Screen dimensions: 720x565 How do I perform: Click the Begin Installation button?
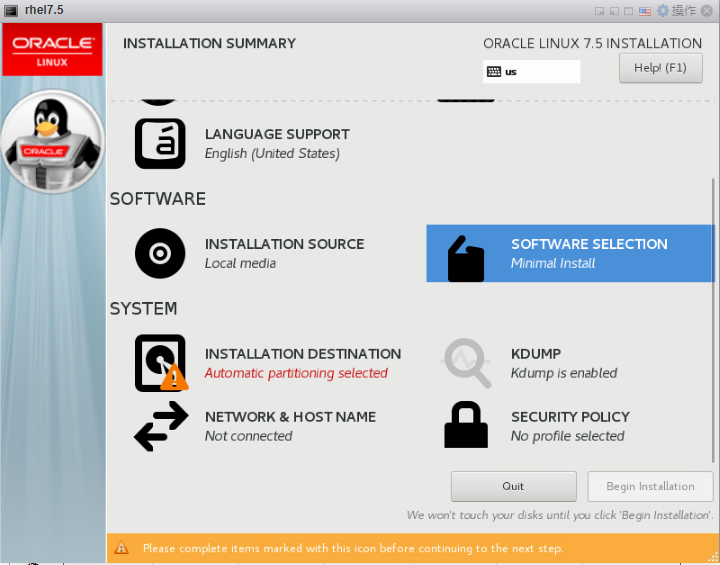point(650,486)
